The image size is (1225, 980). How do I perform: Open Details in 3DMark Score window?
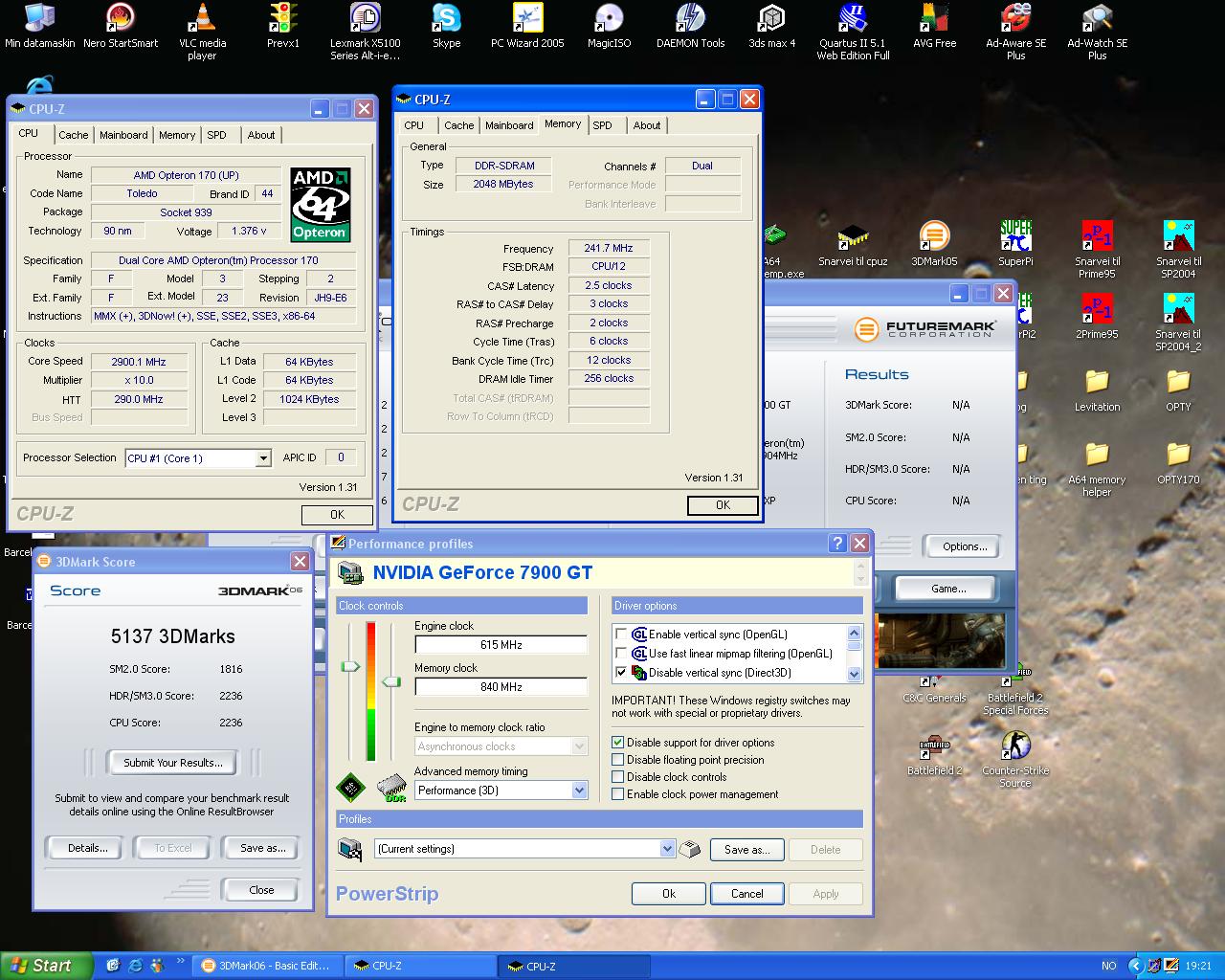click(x=87, y=848)
